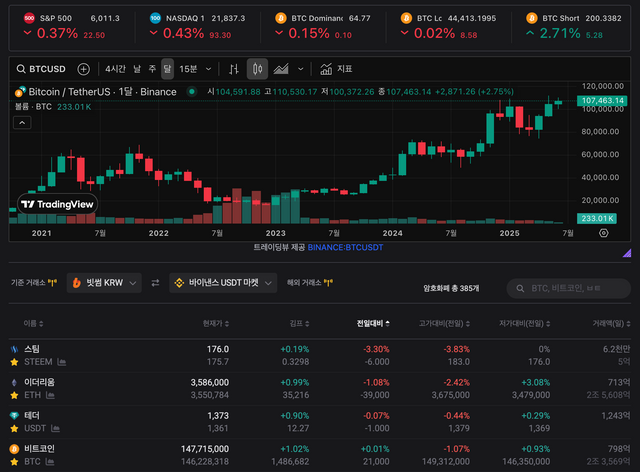Viewport: 640px width, 472px height.
Task: Open the BTCUSD symbol search
Action: point(41,69)
